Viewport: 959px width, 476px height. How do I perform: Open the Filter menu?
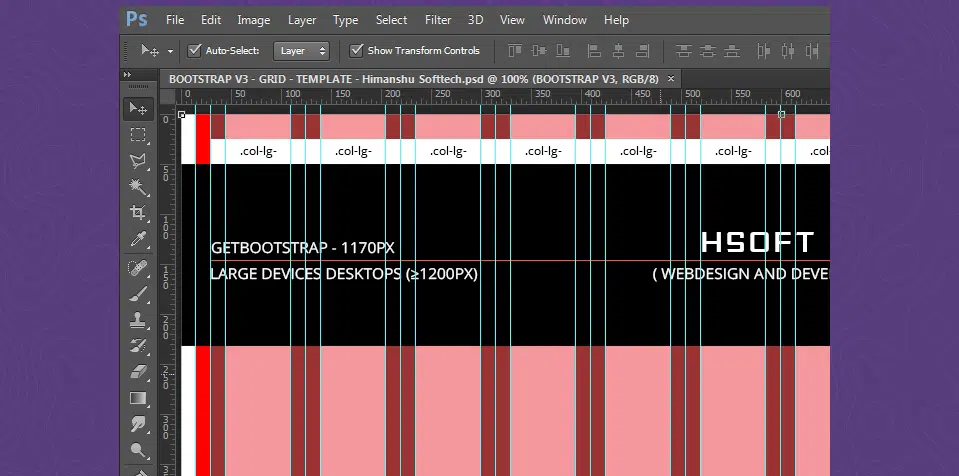point(437,20)
